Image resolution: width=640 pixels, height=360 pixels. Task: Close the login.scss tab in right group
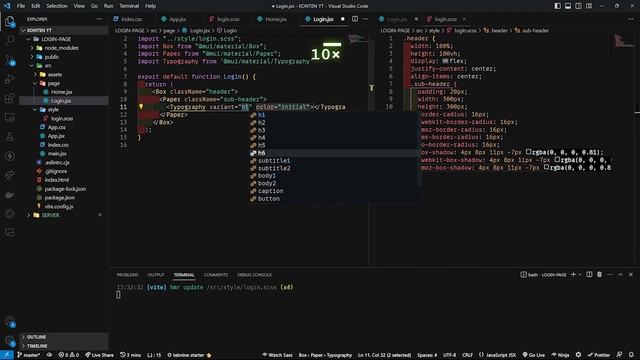464,19
